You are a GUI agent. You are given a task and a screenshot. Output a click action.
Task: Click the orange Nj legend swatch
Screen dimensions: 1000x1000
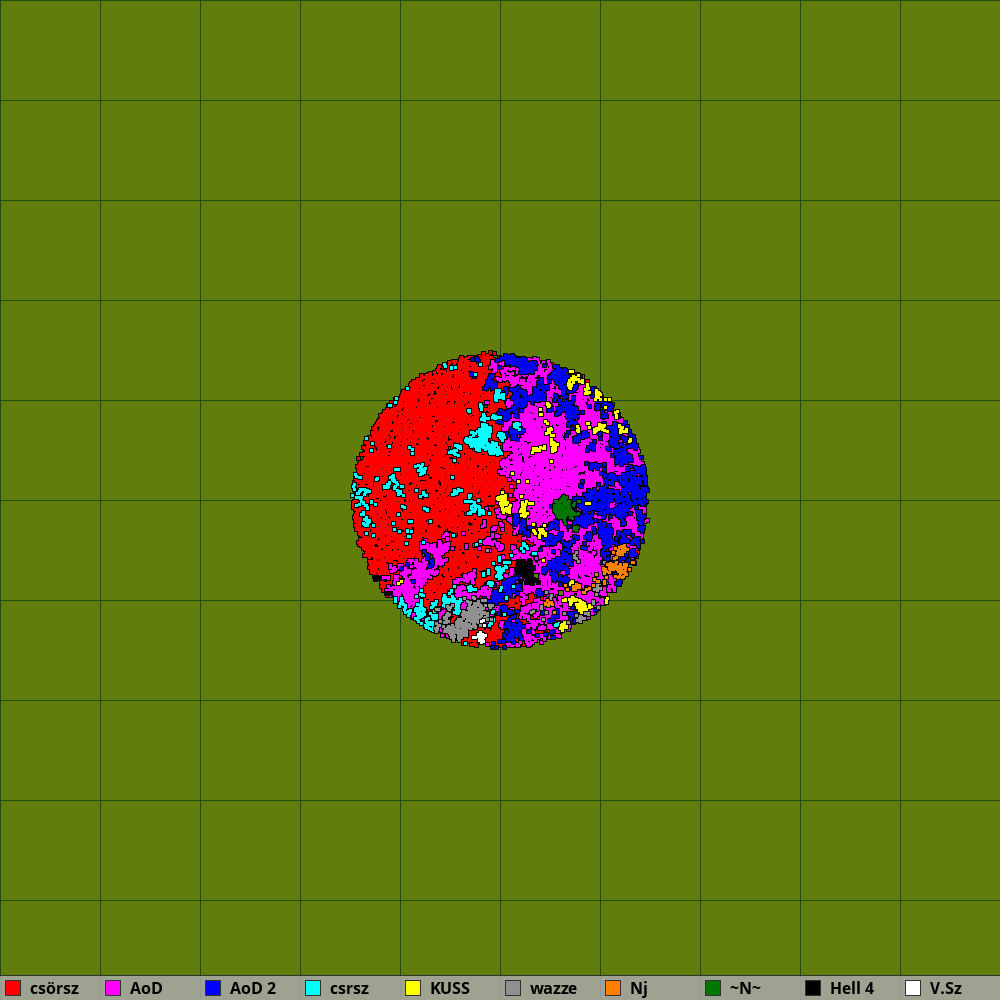[613, 988]
